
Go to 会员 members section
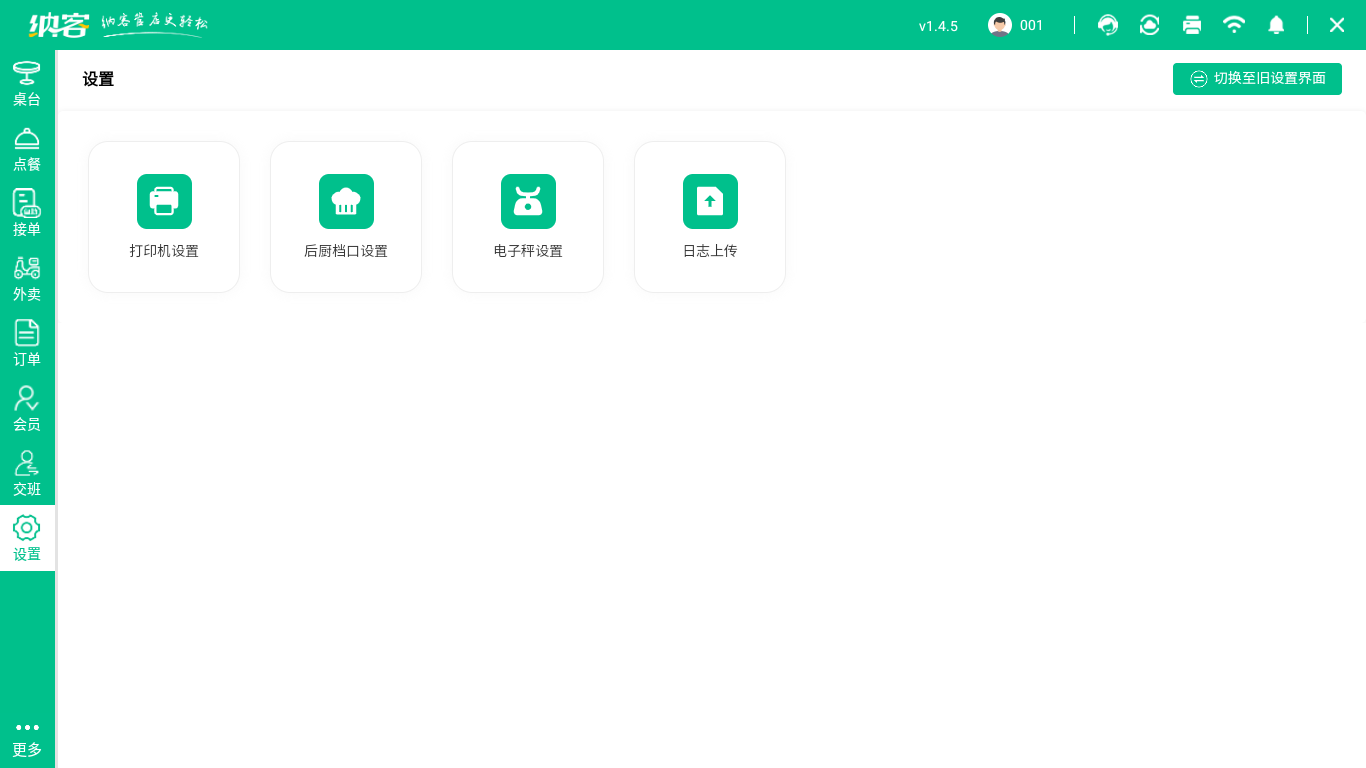tap(27, 409)
